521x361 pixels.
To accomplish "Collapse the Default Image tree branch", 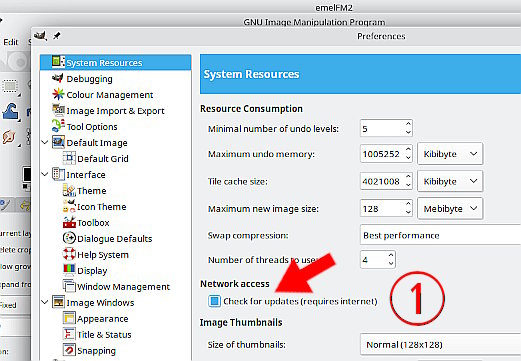I will click(x=45, y=142).
